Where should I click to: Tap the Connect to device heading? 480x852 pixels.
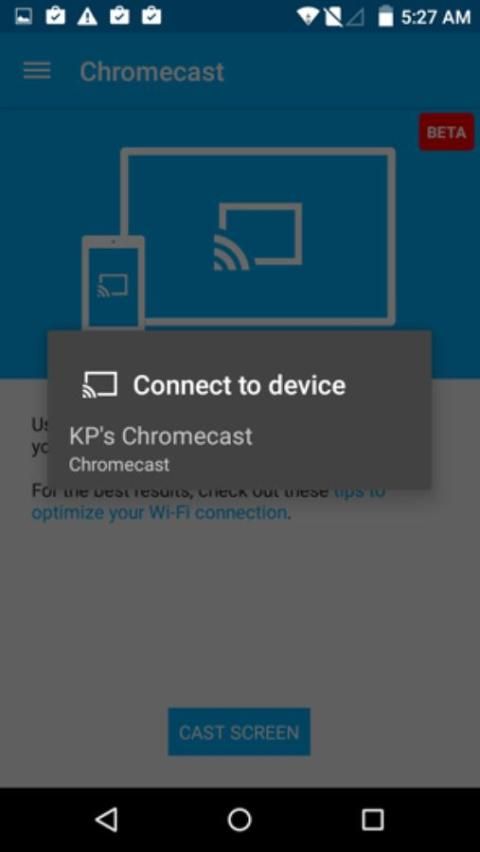point(239,385)
